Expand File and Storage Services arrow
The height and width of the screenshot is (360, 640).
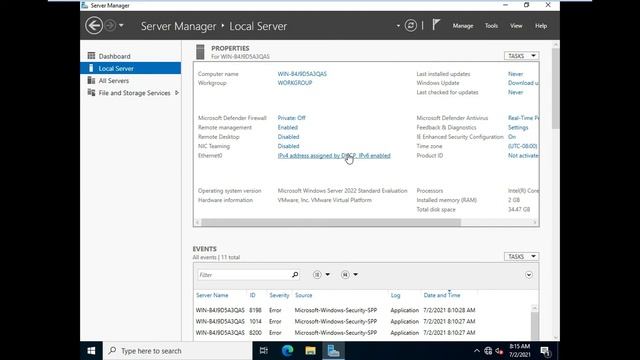pos(177,93)
